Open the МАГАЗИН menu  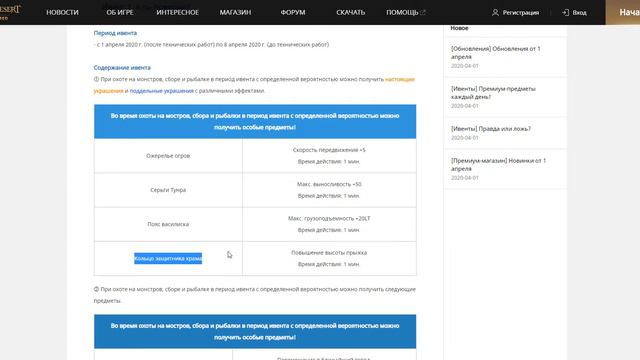tap(236, 13)
